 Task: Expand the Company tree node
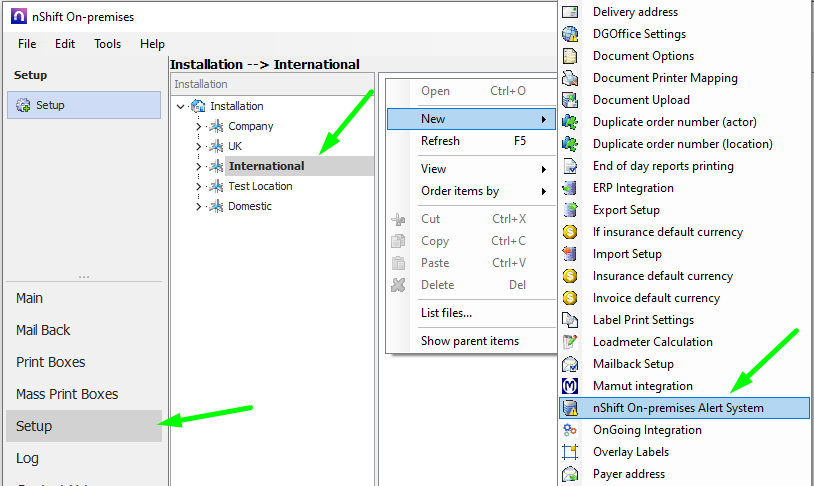point(198,127)
